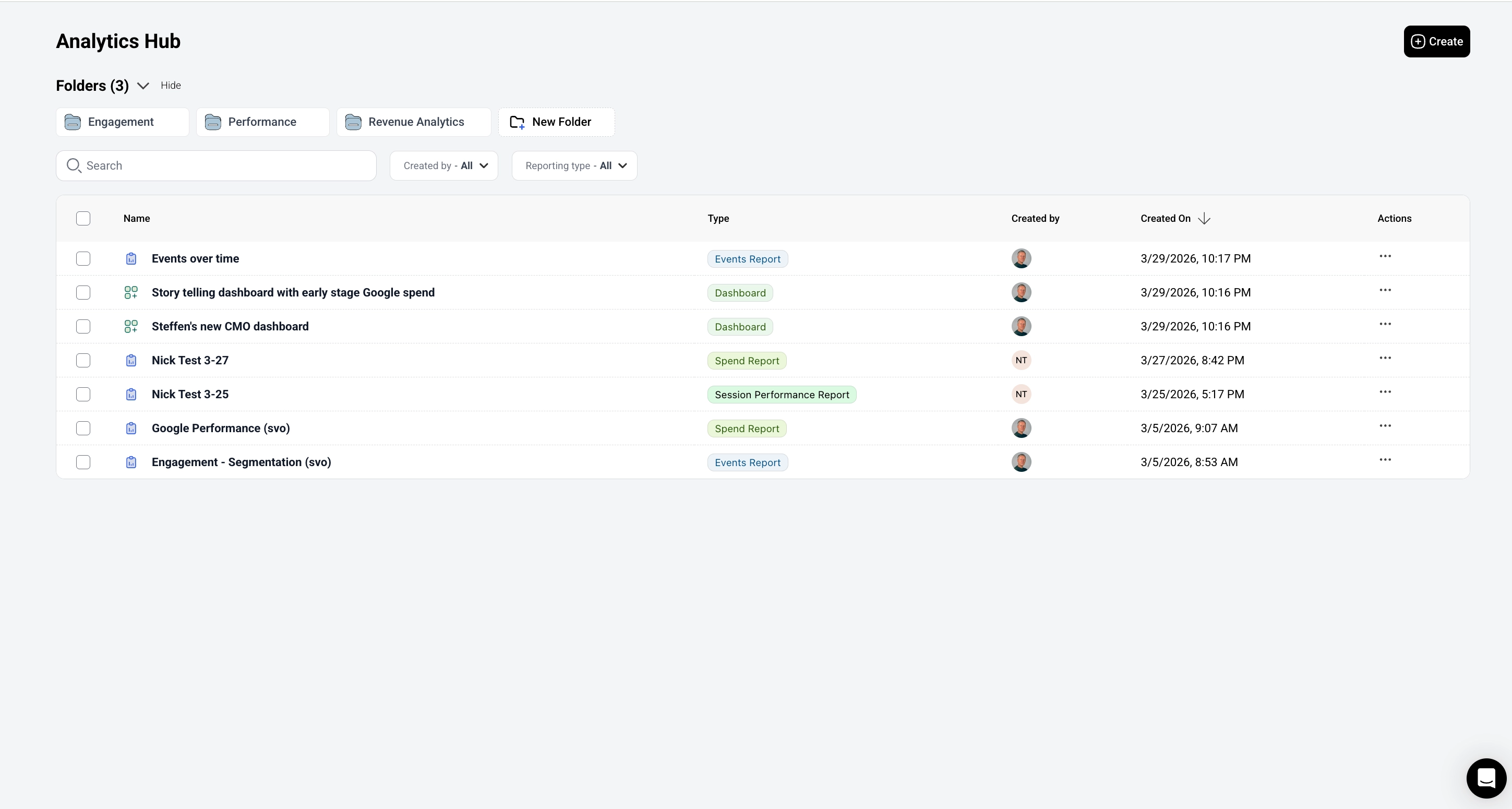Click the dashboard icon beside Steffen's new CMO dashboard
The width and height of the screenshot is (1512, 809).
pos(131,326)
